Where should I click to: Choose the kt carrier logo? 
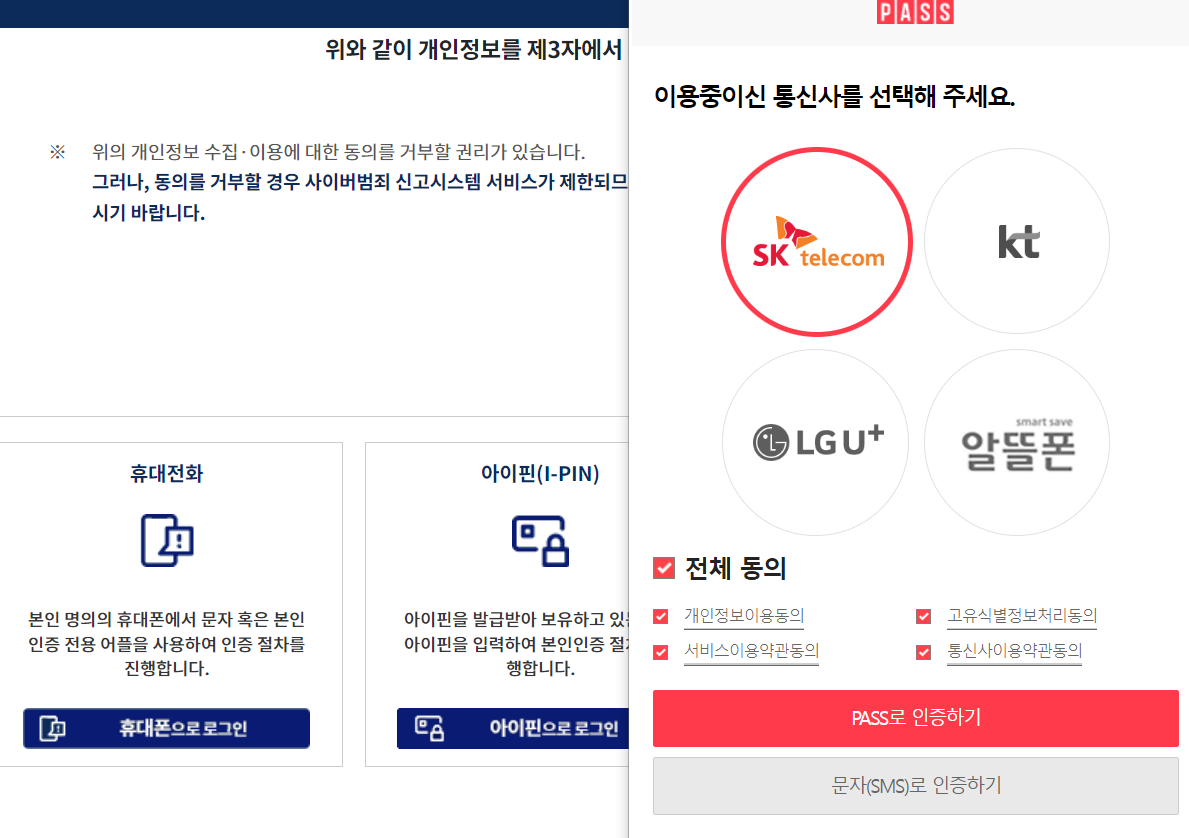click(1016, 241)
